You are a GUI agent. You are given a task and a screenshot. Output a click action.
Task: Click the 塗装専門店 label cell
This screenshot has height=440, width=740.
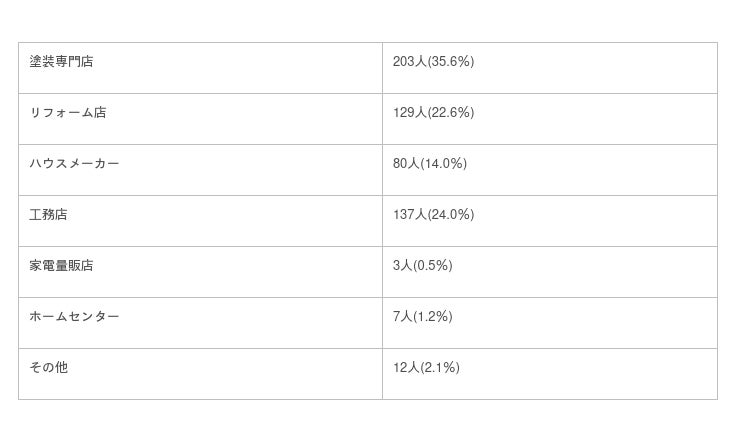coord(61,62)
